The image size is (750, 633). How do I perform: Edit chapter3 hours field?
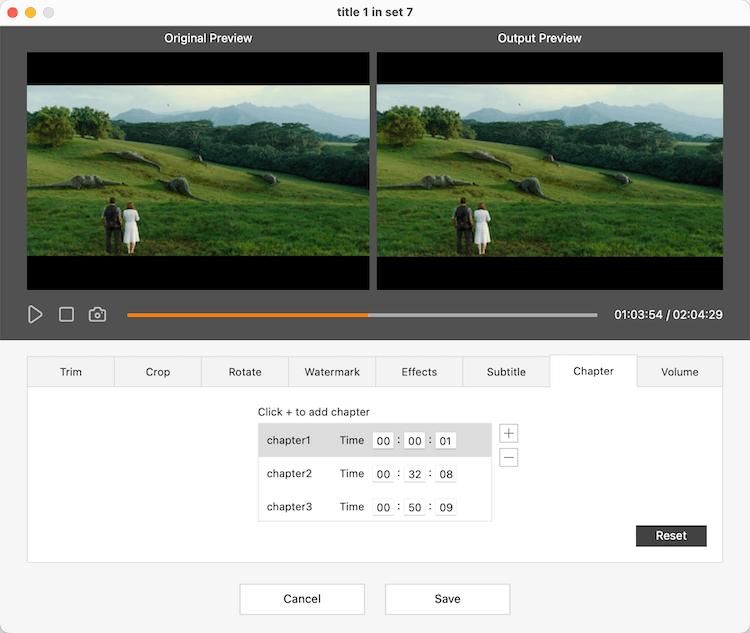point(383,507)
